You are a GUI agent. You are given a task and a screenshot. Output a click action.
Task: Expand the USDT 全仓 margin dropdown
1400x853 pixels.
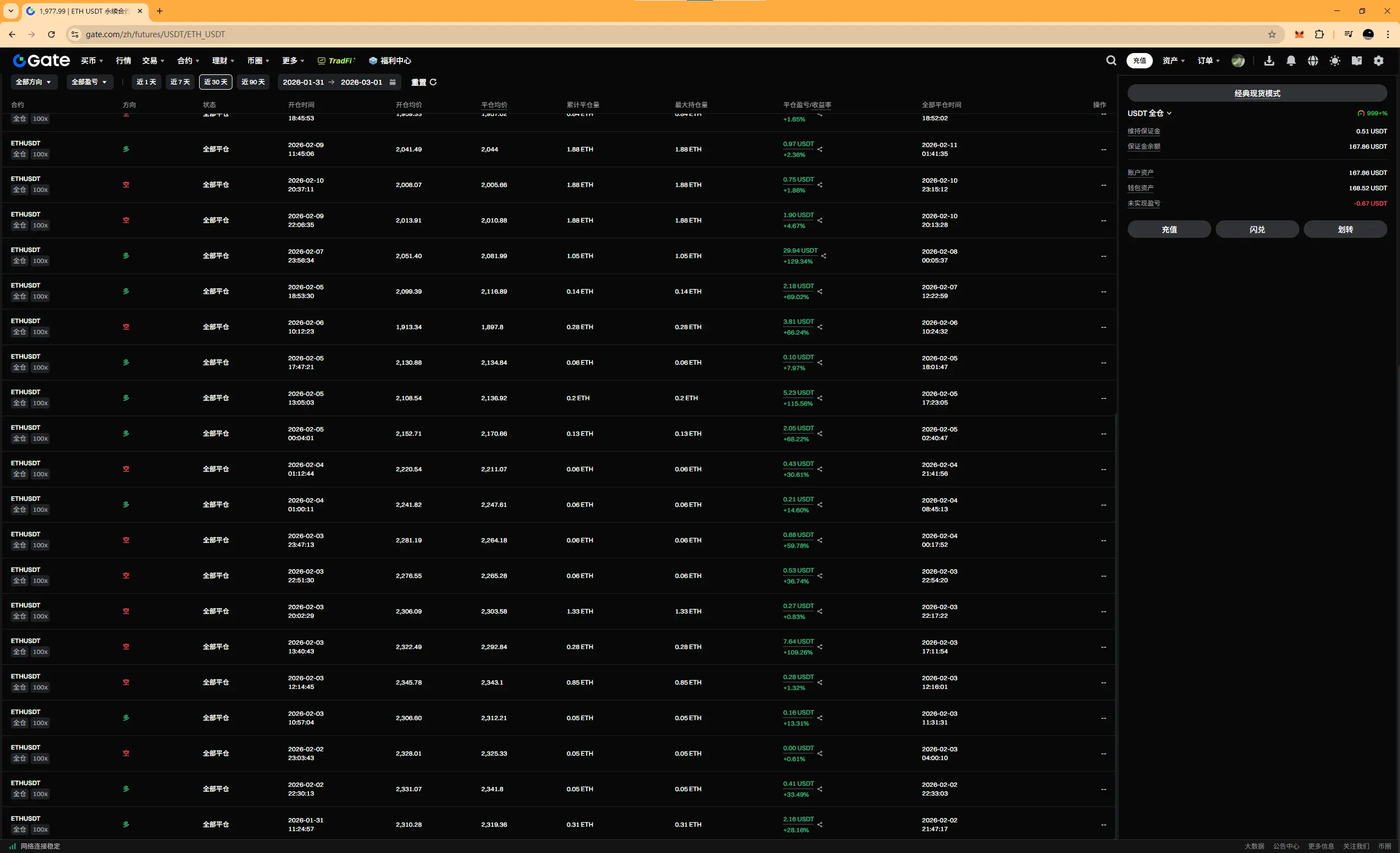click(1150, 114)
